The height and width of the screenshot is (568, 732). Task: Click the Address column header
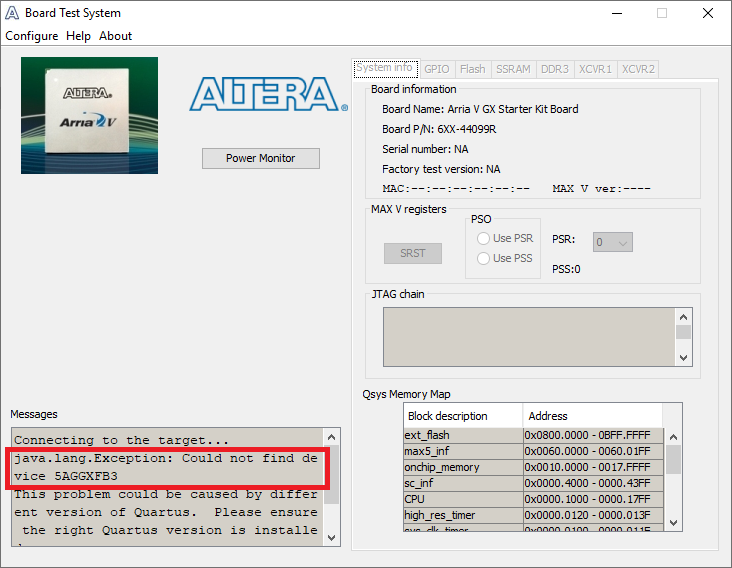(592, 416)
